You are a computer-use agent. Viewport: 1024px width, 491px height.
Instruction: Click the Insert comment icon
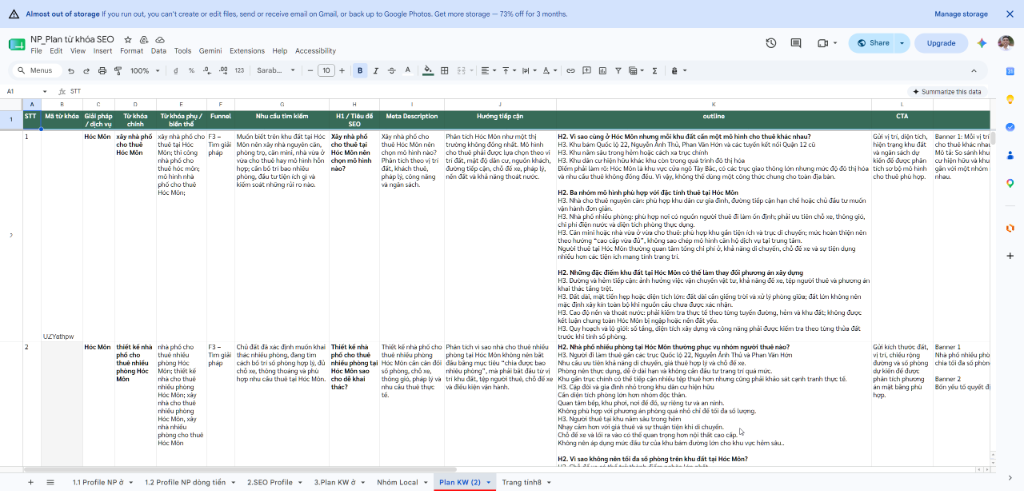[x=586, y=71]
